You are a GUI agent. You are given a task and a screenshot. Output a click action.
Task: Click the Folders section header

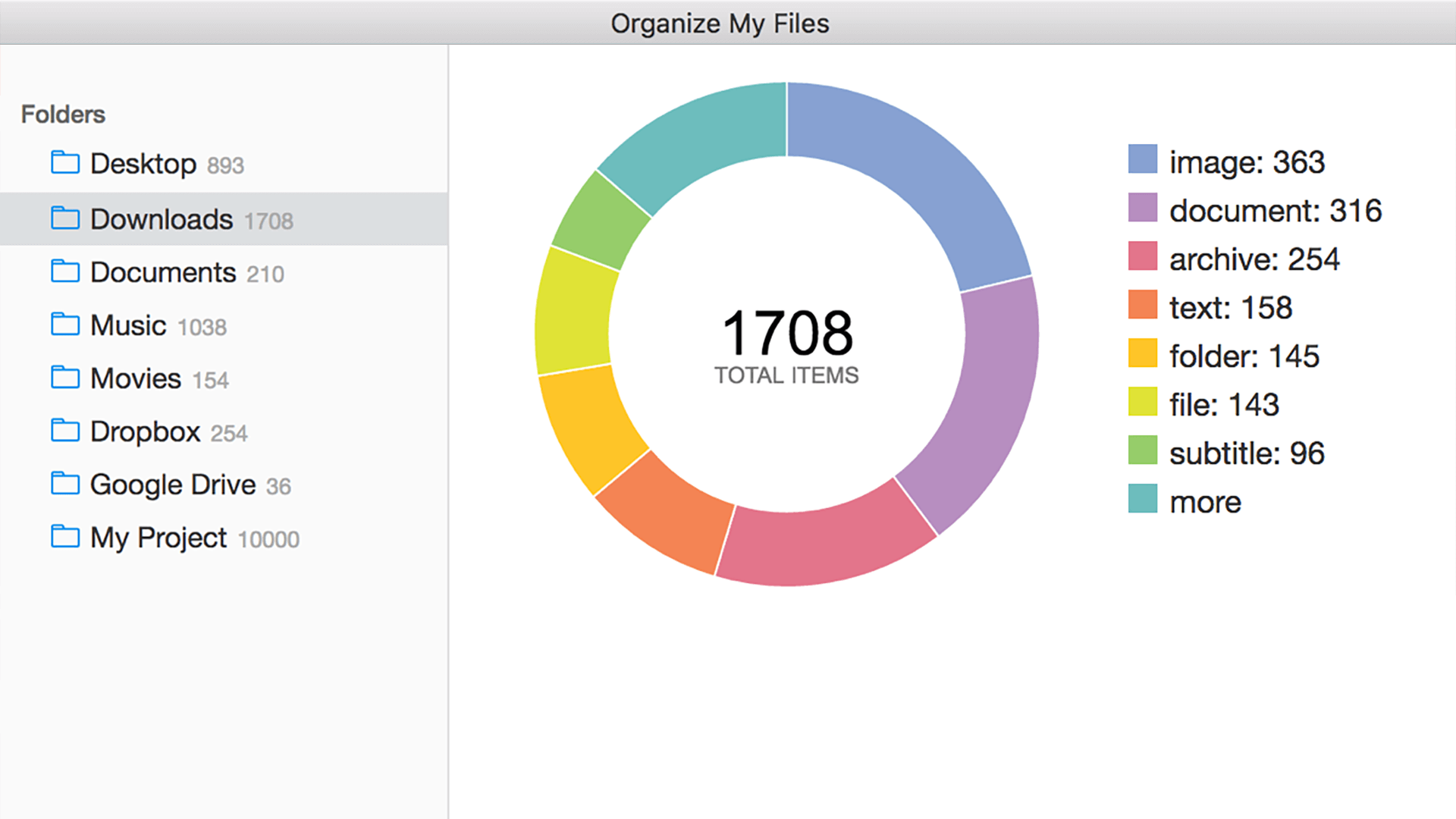point(64,114)
